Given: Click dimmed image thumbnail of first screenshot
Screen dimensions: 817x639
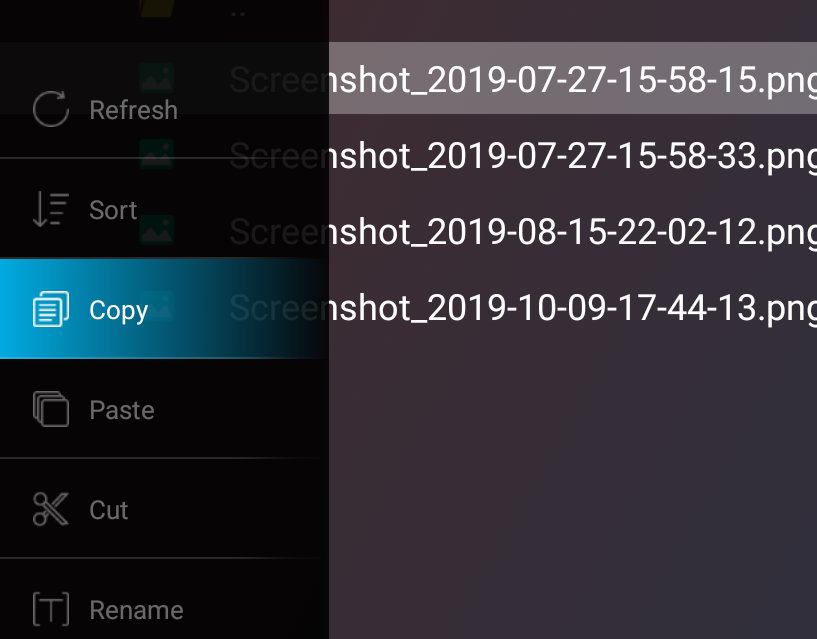Looking at the screenshot, I should (x=156, y=79).
